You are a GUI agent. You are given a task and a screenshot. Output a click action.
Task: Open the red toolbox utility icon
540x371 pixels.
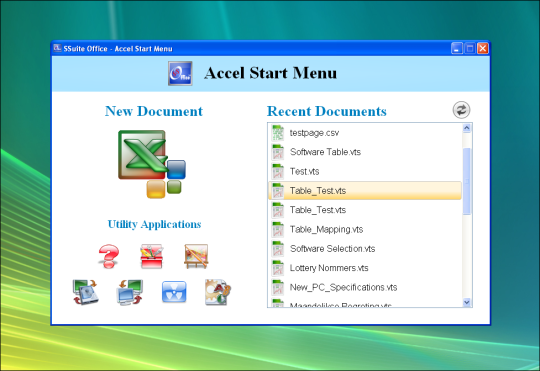(x=152, y=256)
